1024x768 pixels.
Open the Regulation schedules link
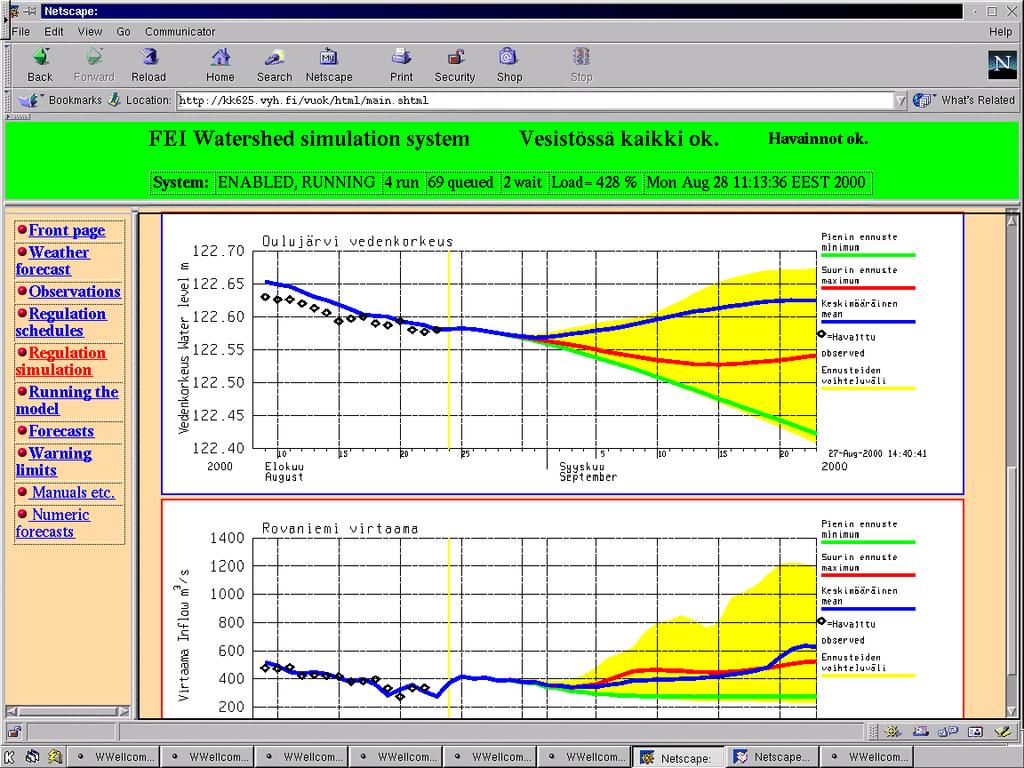61,322
